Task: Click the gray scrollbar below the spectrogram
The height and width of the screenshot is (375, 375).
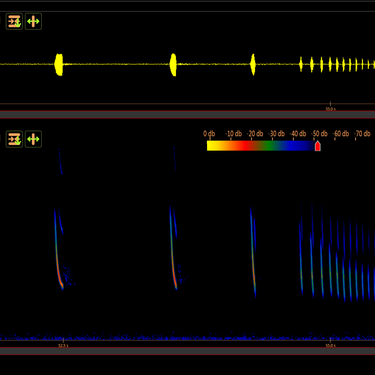Action: pos(187,351)
